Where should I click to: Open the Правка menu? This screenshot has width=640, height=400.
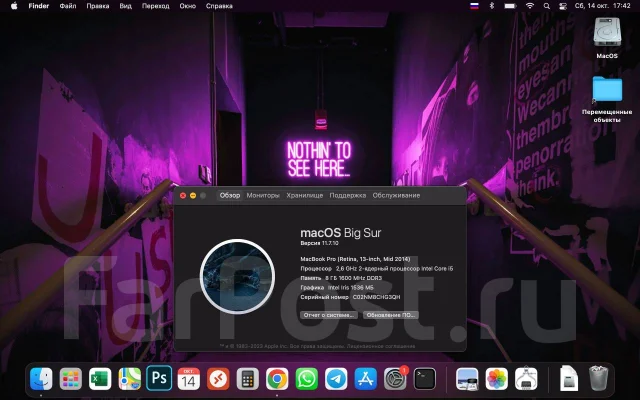point(98,6)
